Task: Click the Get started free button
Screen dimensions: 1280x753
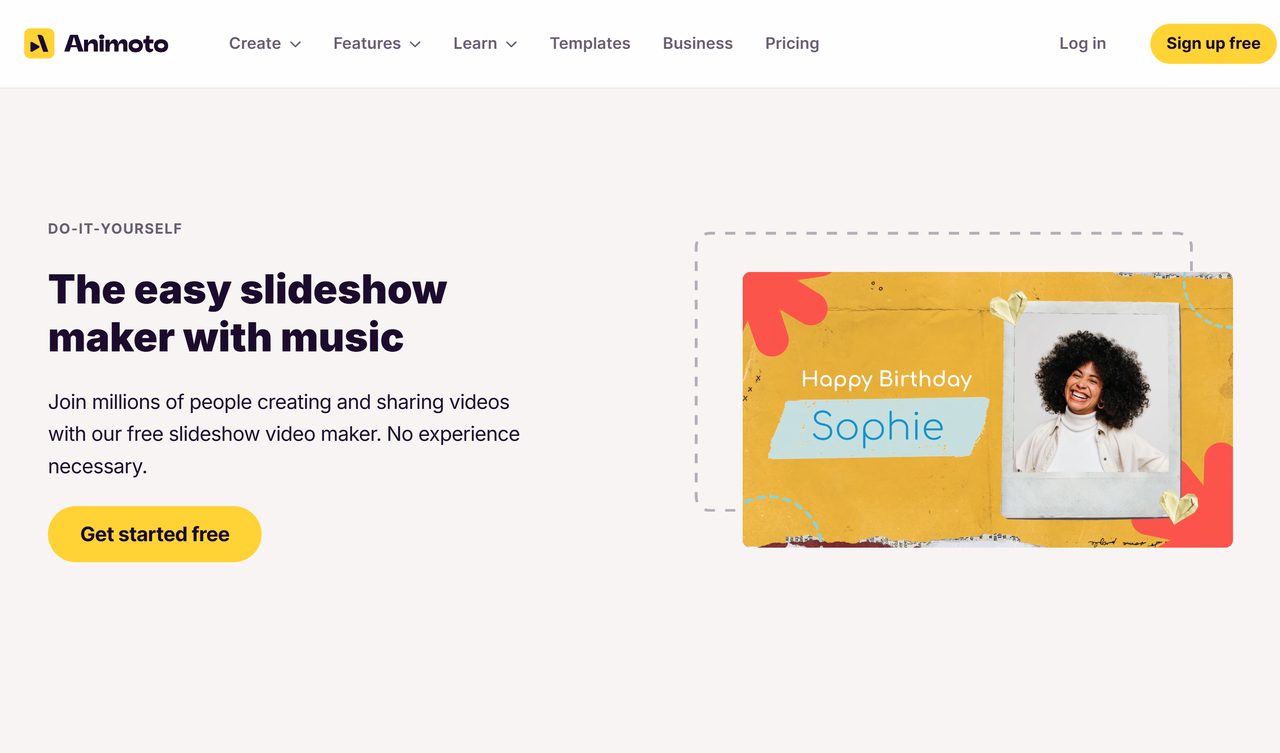Action: point(155,534)
